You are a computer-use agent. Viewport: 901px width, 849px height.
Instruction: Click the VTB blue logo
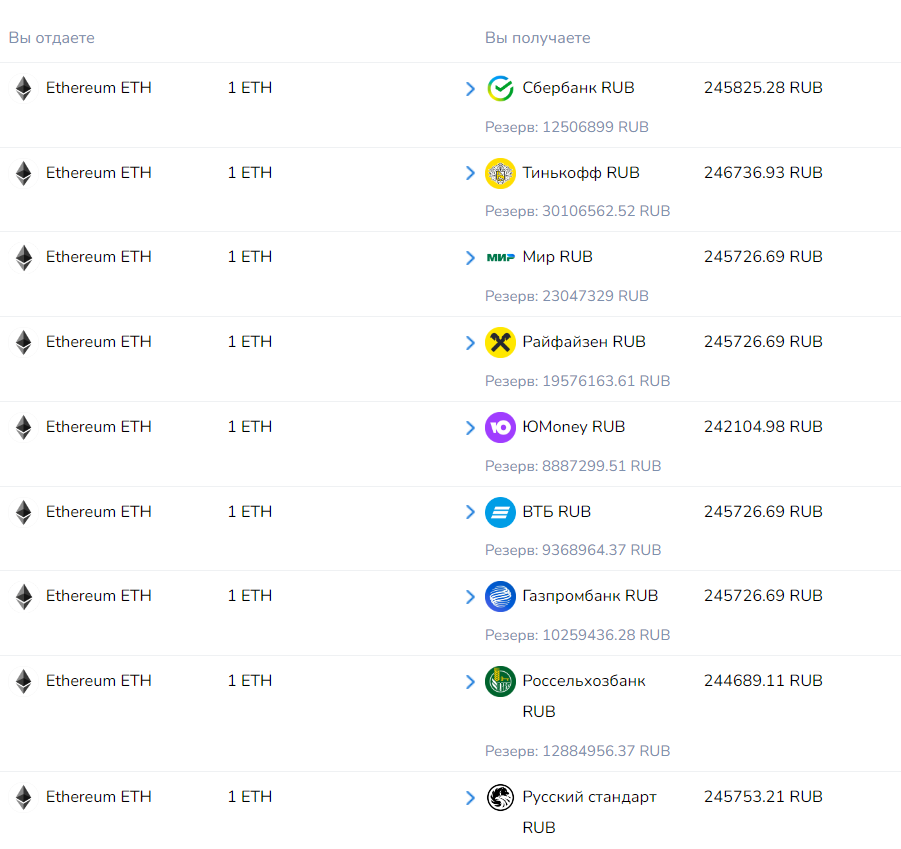pyautogui.click(x=500, y=512)
